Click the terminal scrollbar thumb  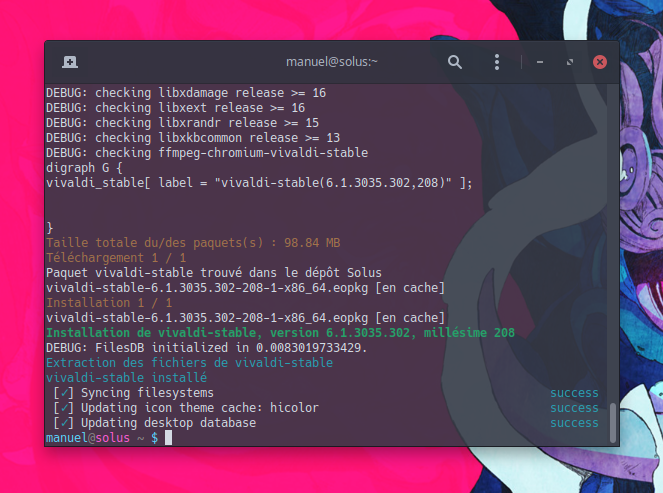[613, 423]
